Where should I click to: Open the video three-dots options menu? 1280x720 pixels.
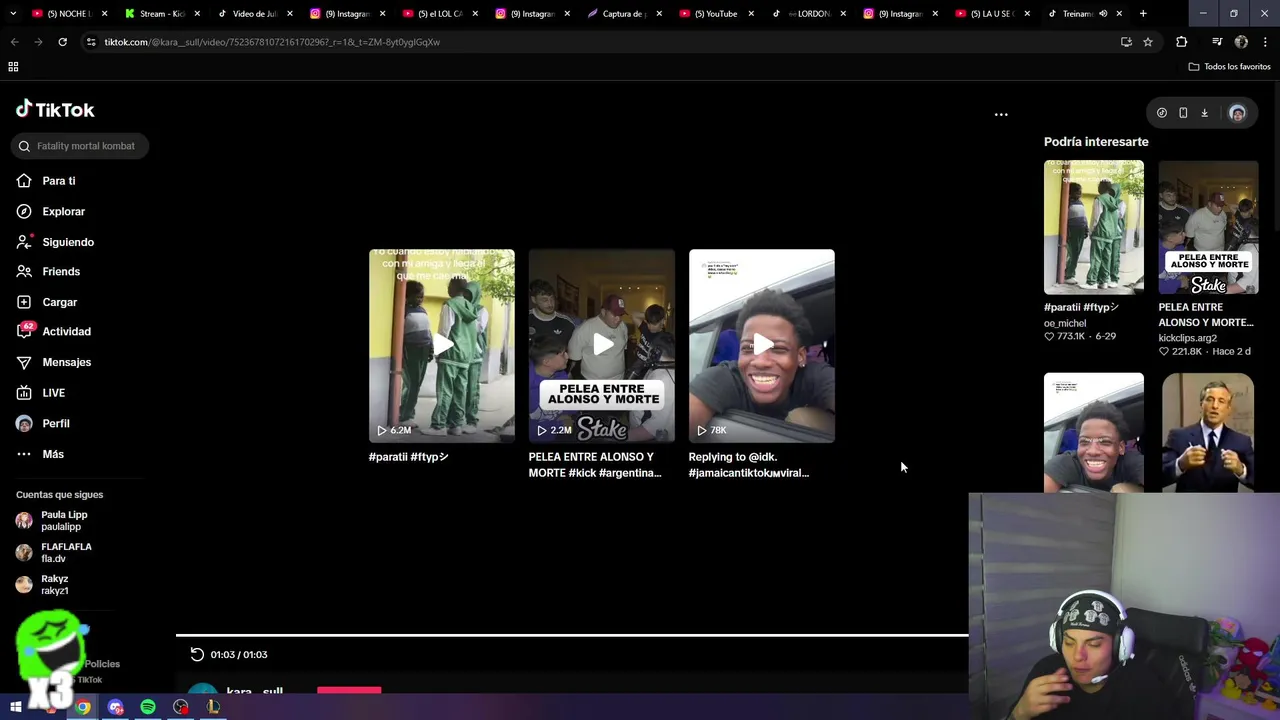click(1001, 114)
